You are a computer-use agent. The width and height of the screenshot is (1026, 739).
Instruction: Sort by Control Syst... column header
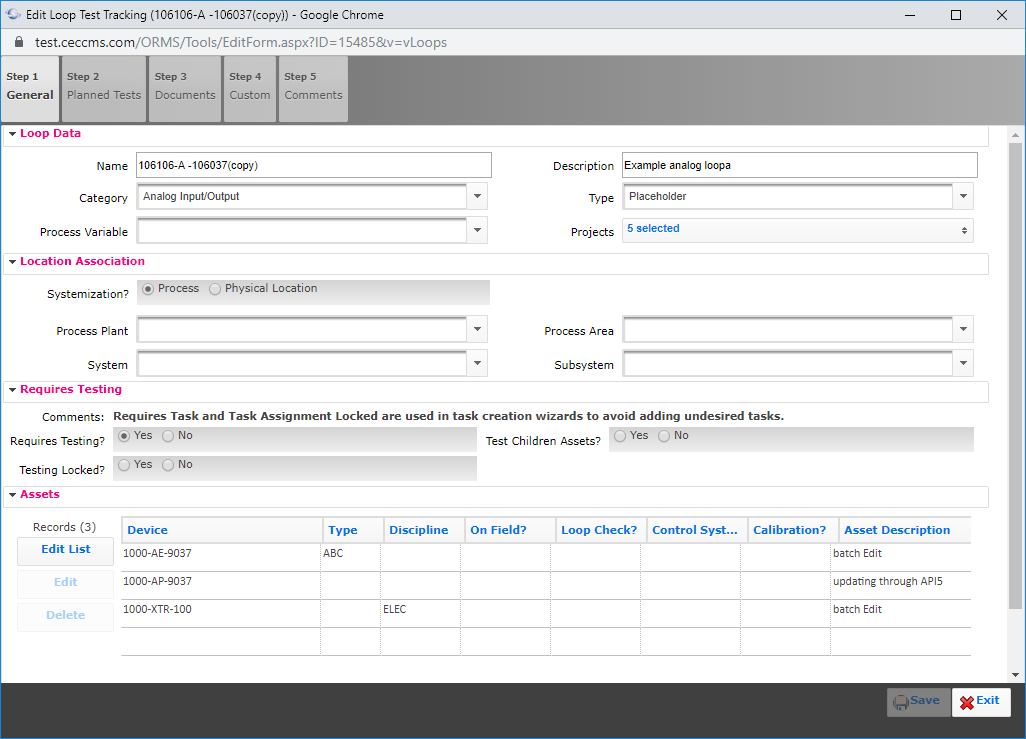point(697,530)
